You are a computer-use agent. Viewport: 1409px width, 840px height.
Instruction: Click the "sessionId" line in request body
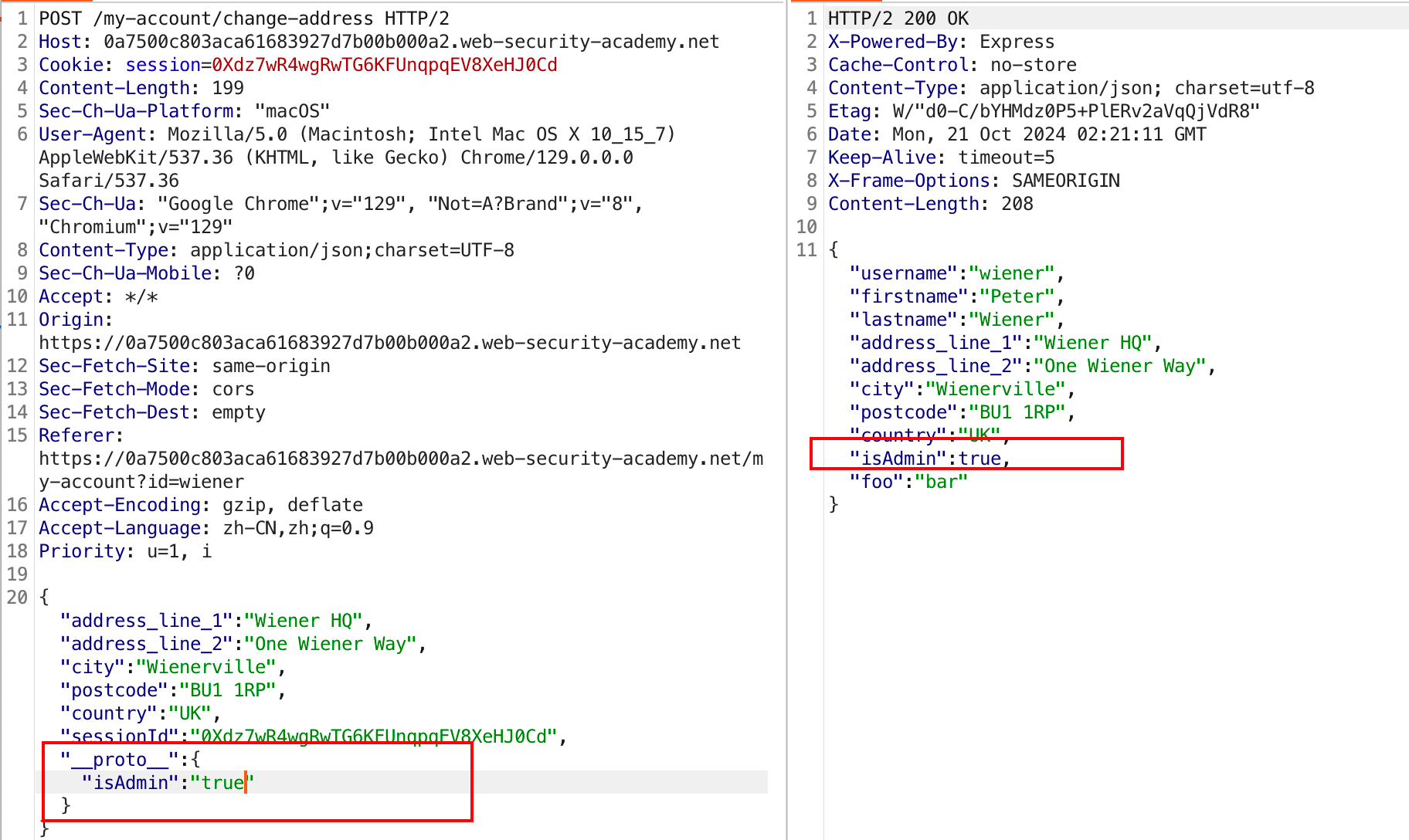pos(314,737)
